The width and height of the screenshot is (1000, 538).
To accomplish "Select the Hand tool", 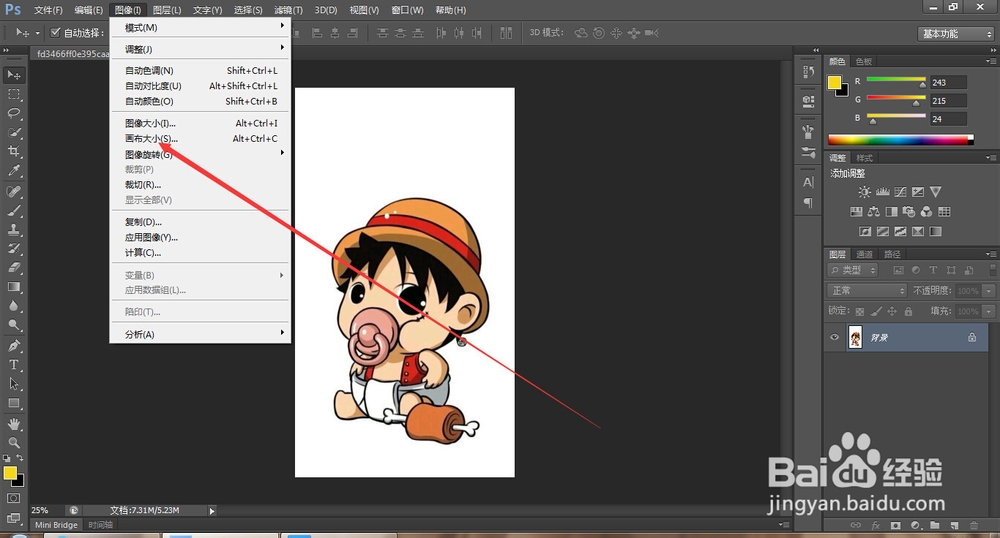I will coord(13,424).
